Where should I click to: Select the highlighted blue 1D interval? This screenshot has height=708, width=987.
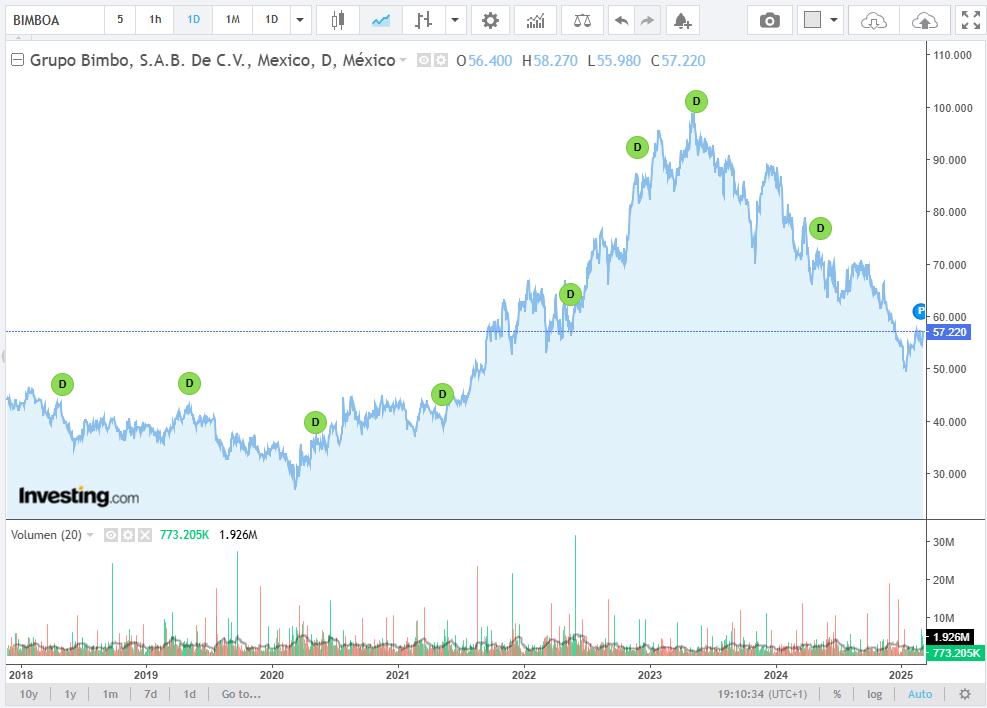coord(193,20)
